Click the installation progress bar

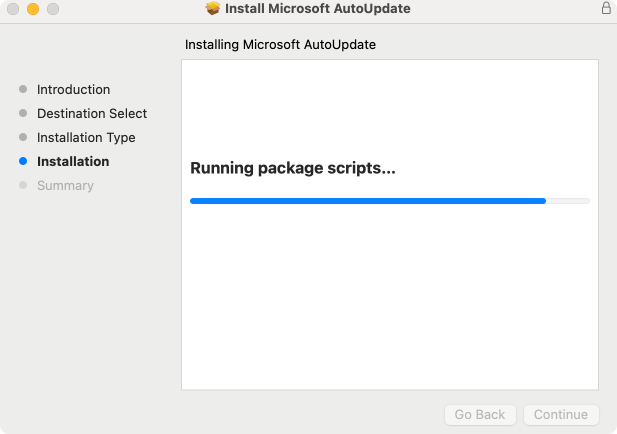click(x=390, y=201)
